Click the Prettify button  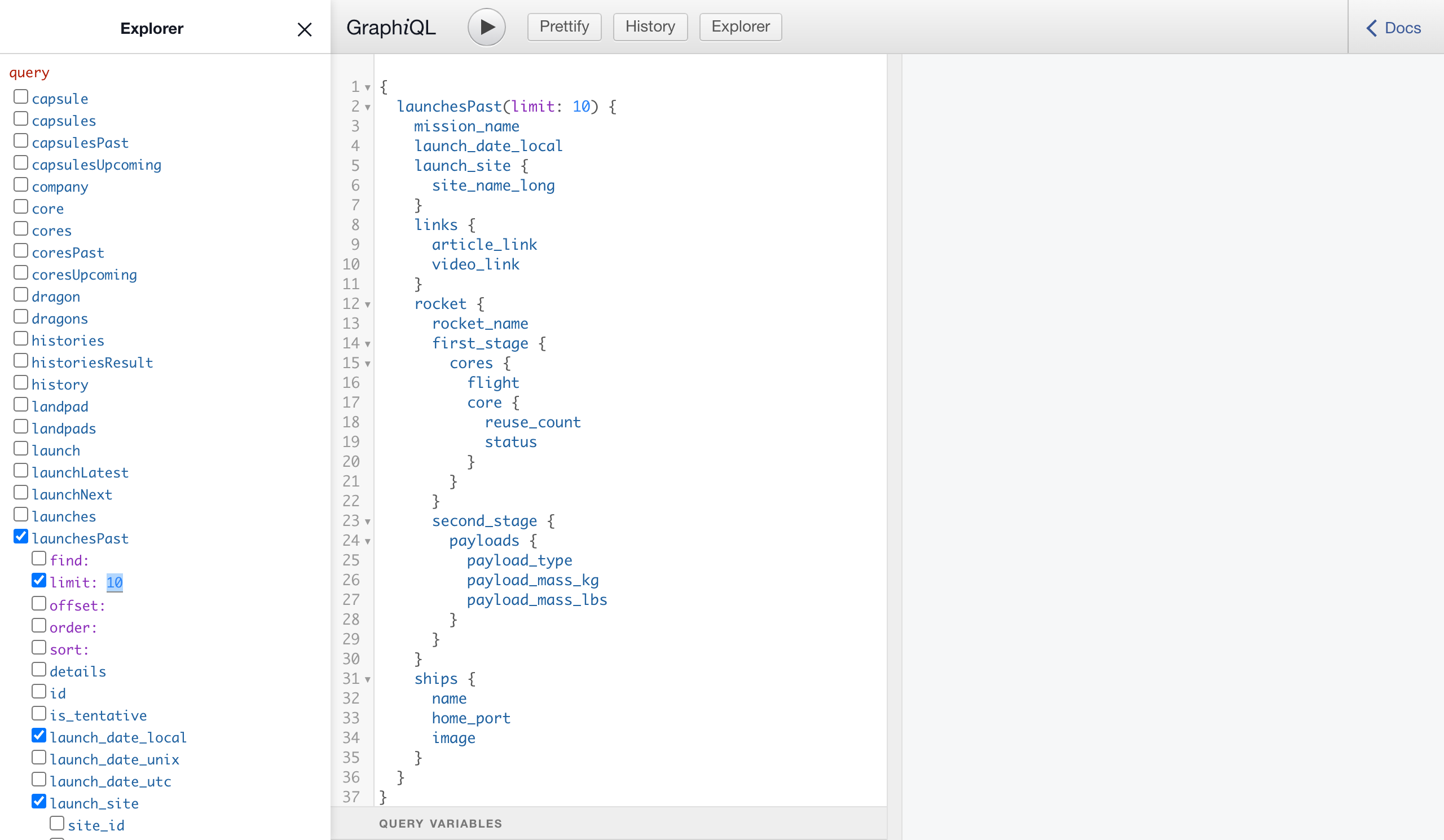tap(565, 26)
